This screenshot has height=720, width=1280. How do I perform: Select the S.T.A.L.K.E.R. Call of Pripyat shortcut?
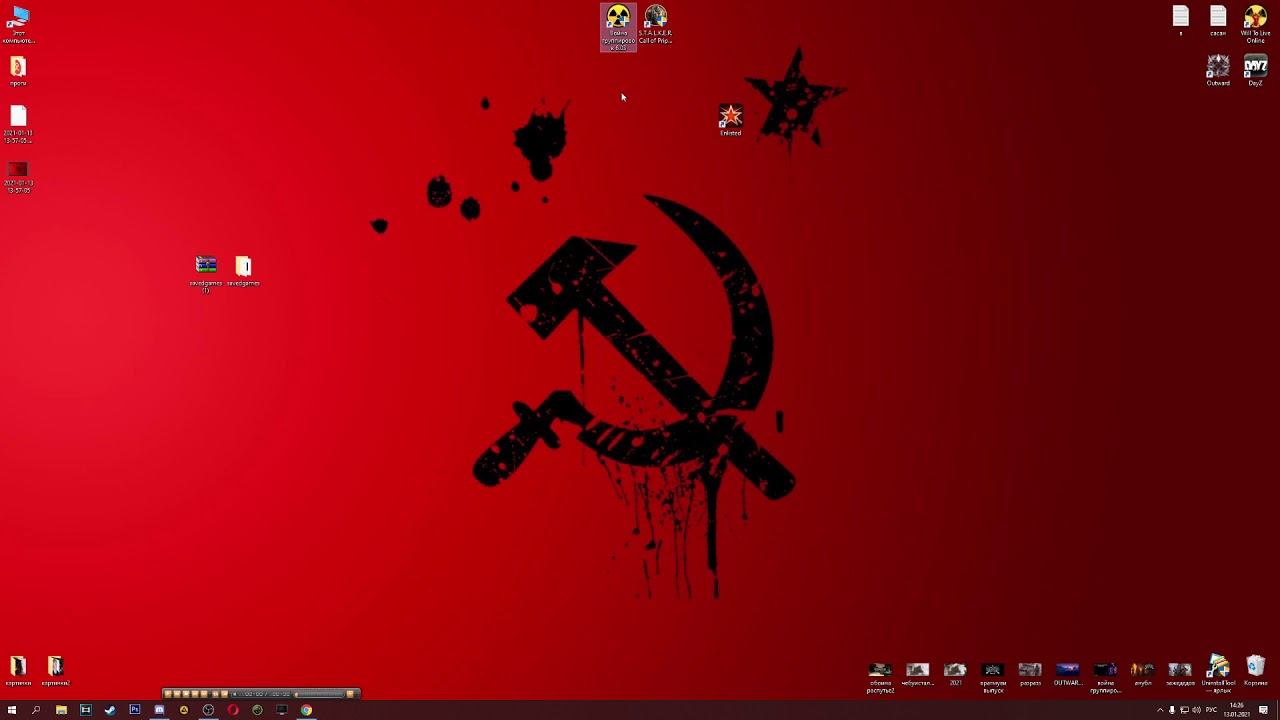pos(656,25)
